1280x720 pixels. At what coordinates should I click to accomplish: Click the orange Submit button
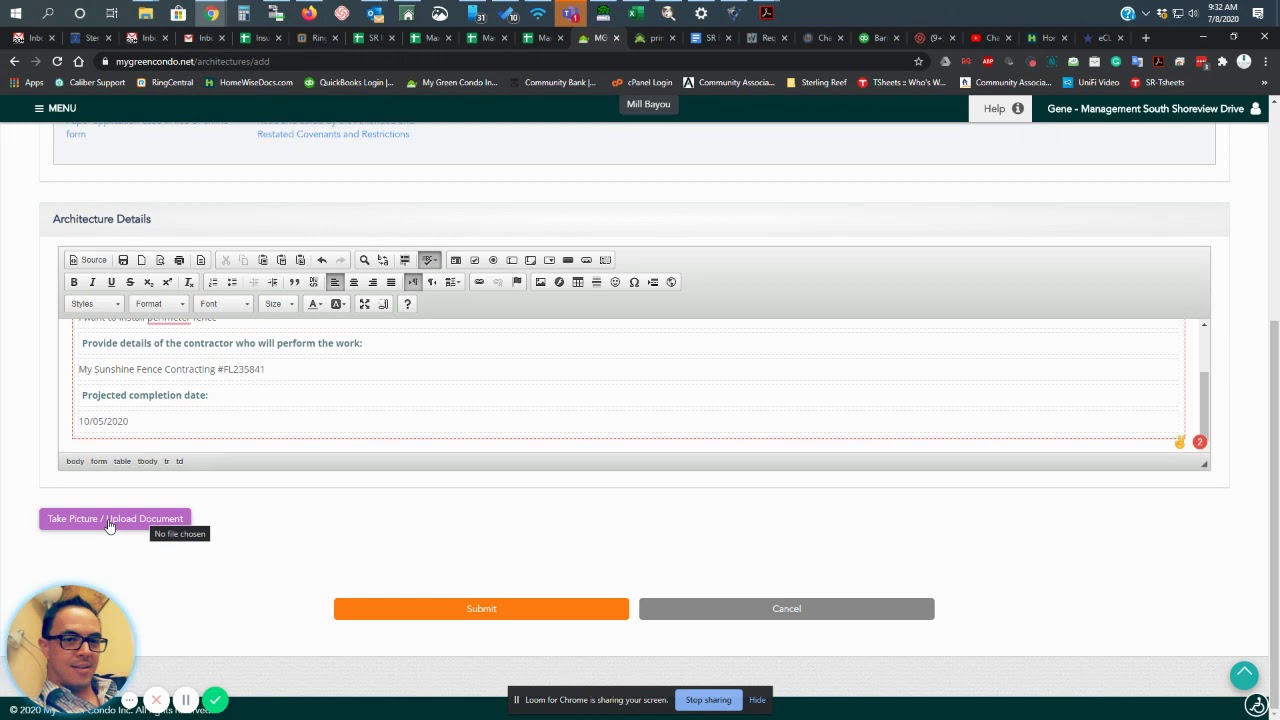tap(481, 609)
